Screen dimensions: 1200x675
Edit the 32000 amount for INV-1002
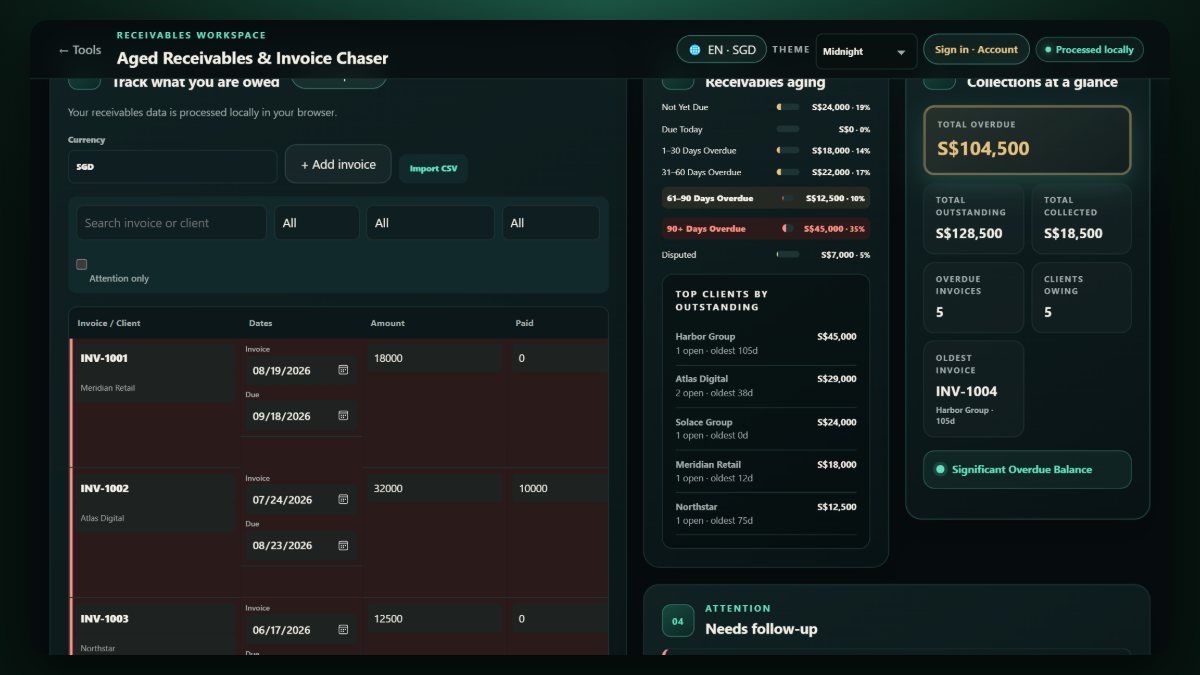(435, 488)
